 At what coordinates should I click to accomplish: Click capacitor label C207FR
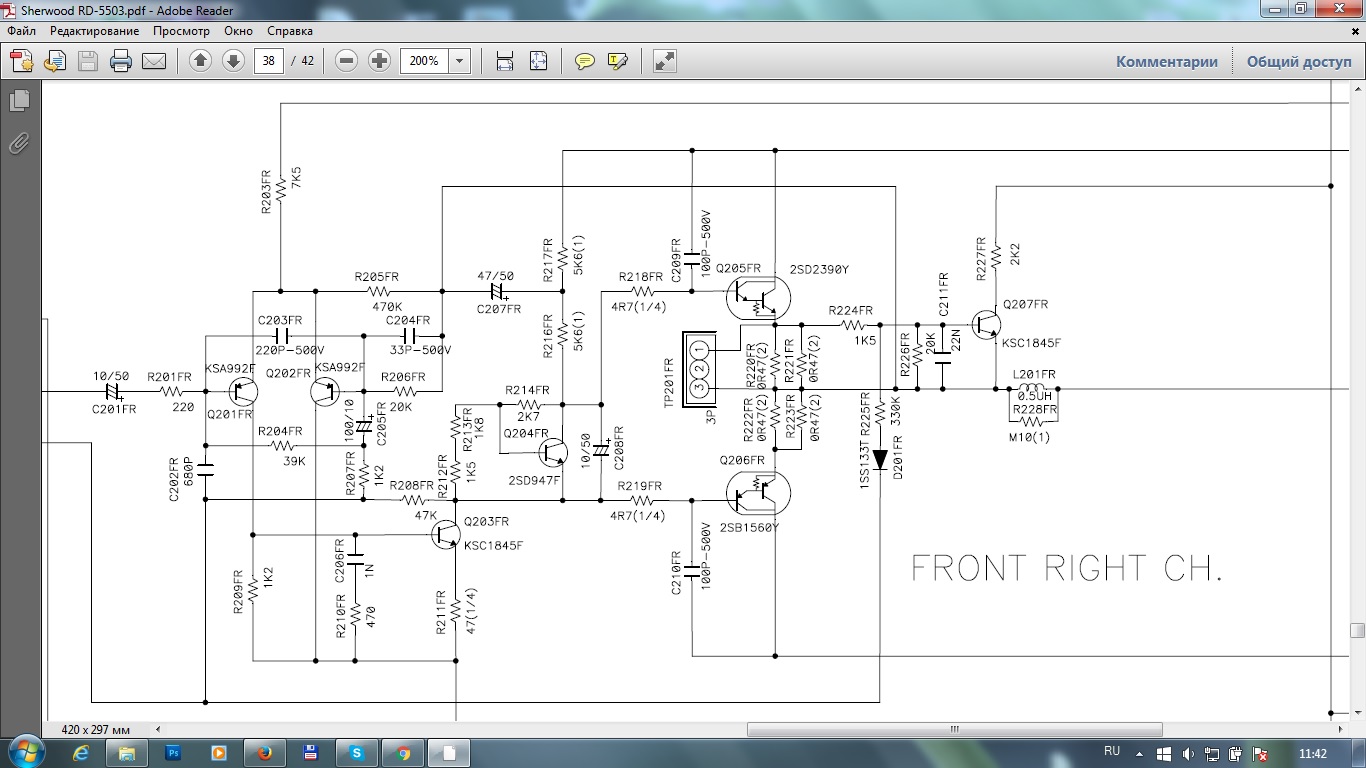[498, 309]
